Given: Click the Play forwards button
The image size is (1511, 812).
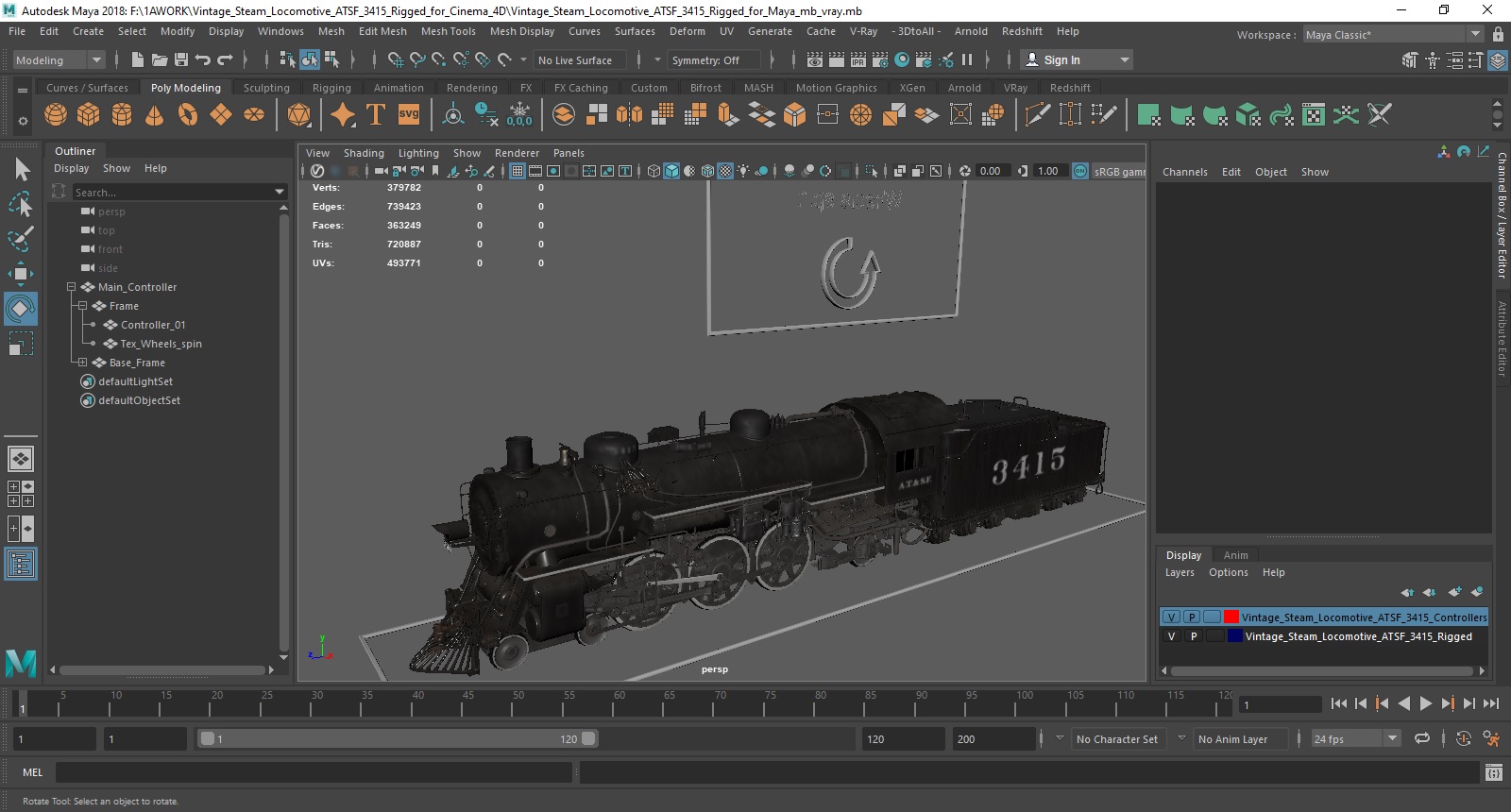Looking at the screenshot, I should click(x=1426, y=703).
